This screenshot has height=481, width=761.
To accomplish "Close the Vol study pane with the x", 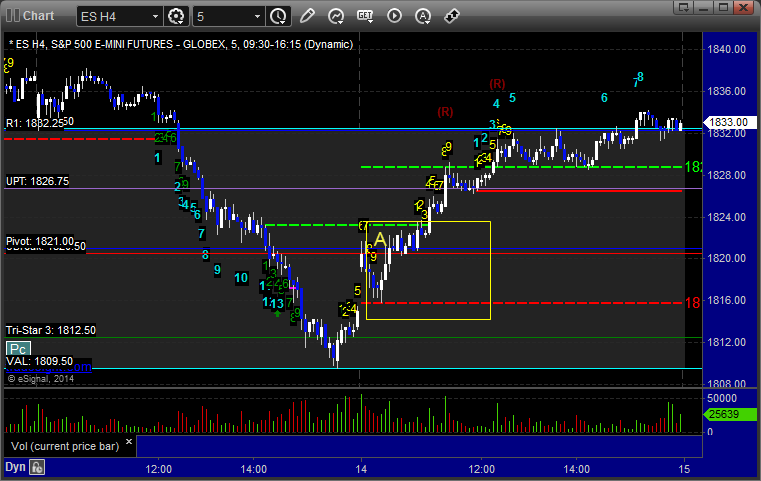I will pyautogui.click(x=129, y=442).
